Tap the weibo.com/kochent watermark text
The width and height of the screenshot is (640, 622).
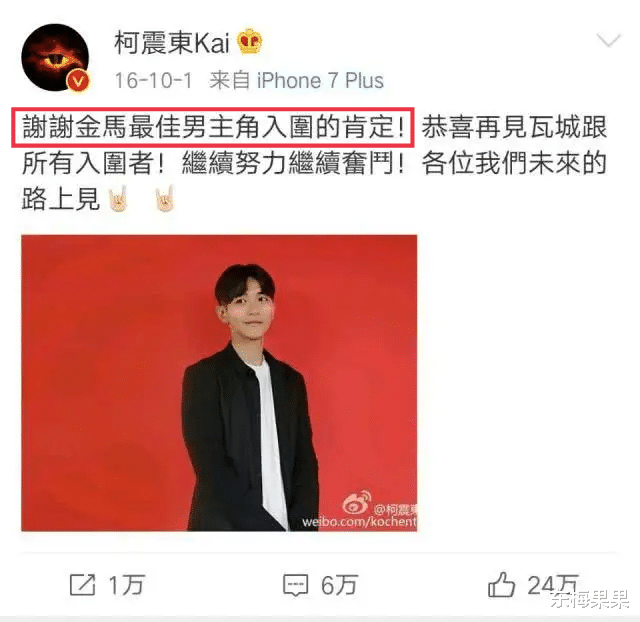pyautogui.click(x=359, y=522)
